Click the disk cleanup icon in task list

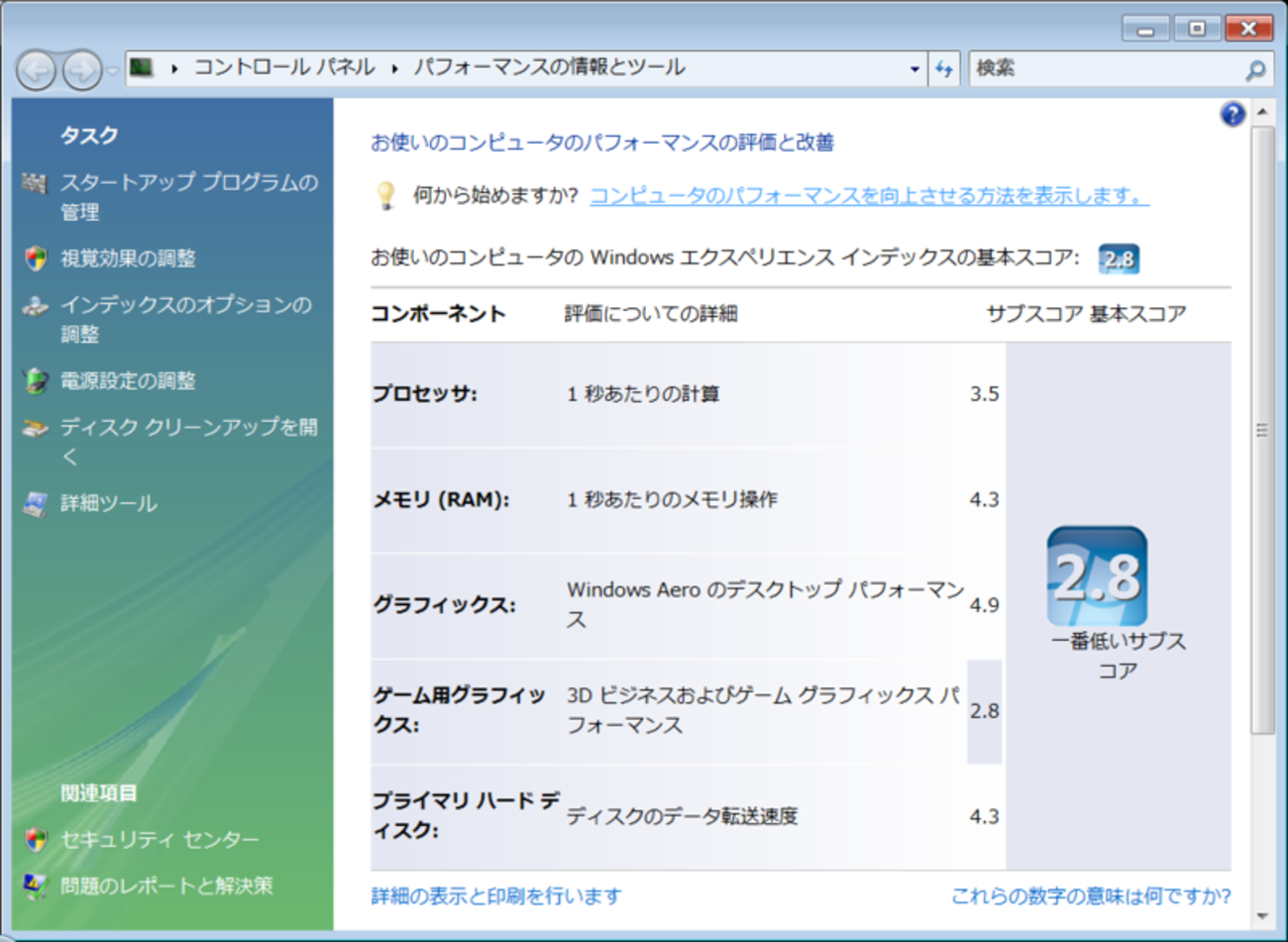35,428
